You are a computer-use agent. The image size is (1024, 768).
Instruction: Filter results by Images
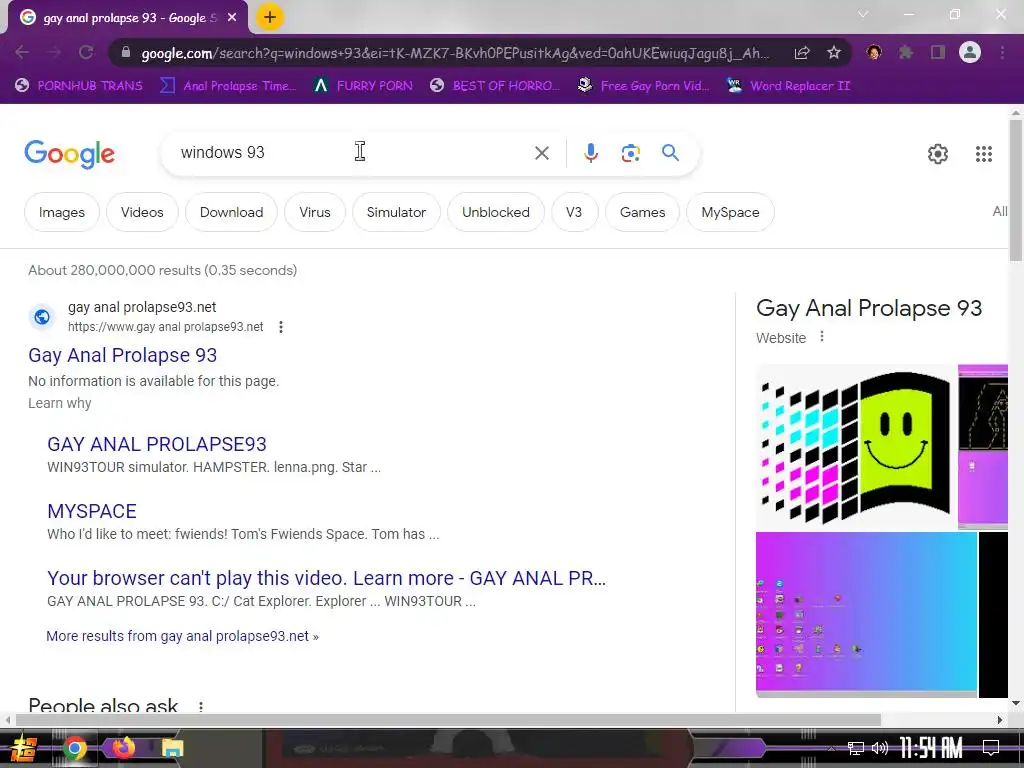coord(61,212)
